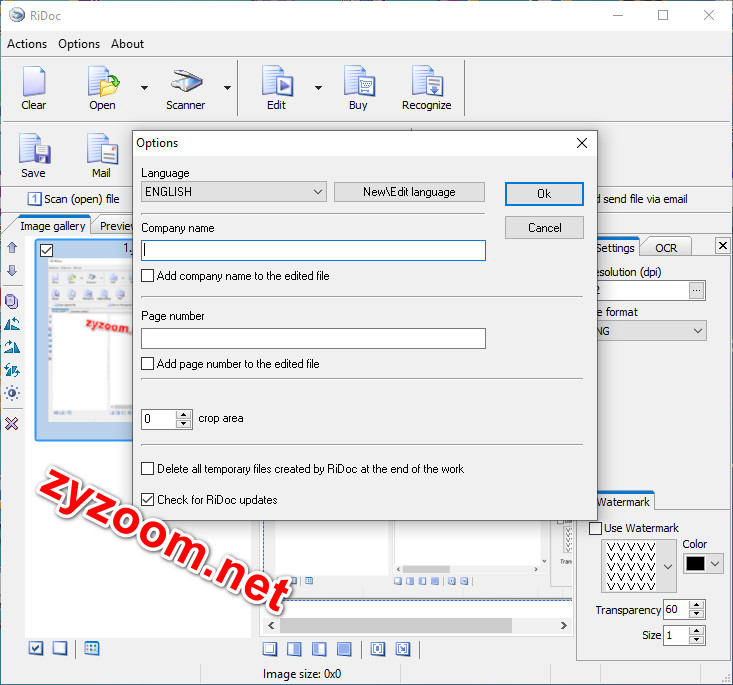Image resolution: width=733 pixels, height=685 pixels.
Task: Click the fit-to-page icon below preview
Action: click(378, 649)
